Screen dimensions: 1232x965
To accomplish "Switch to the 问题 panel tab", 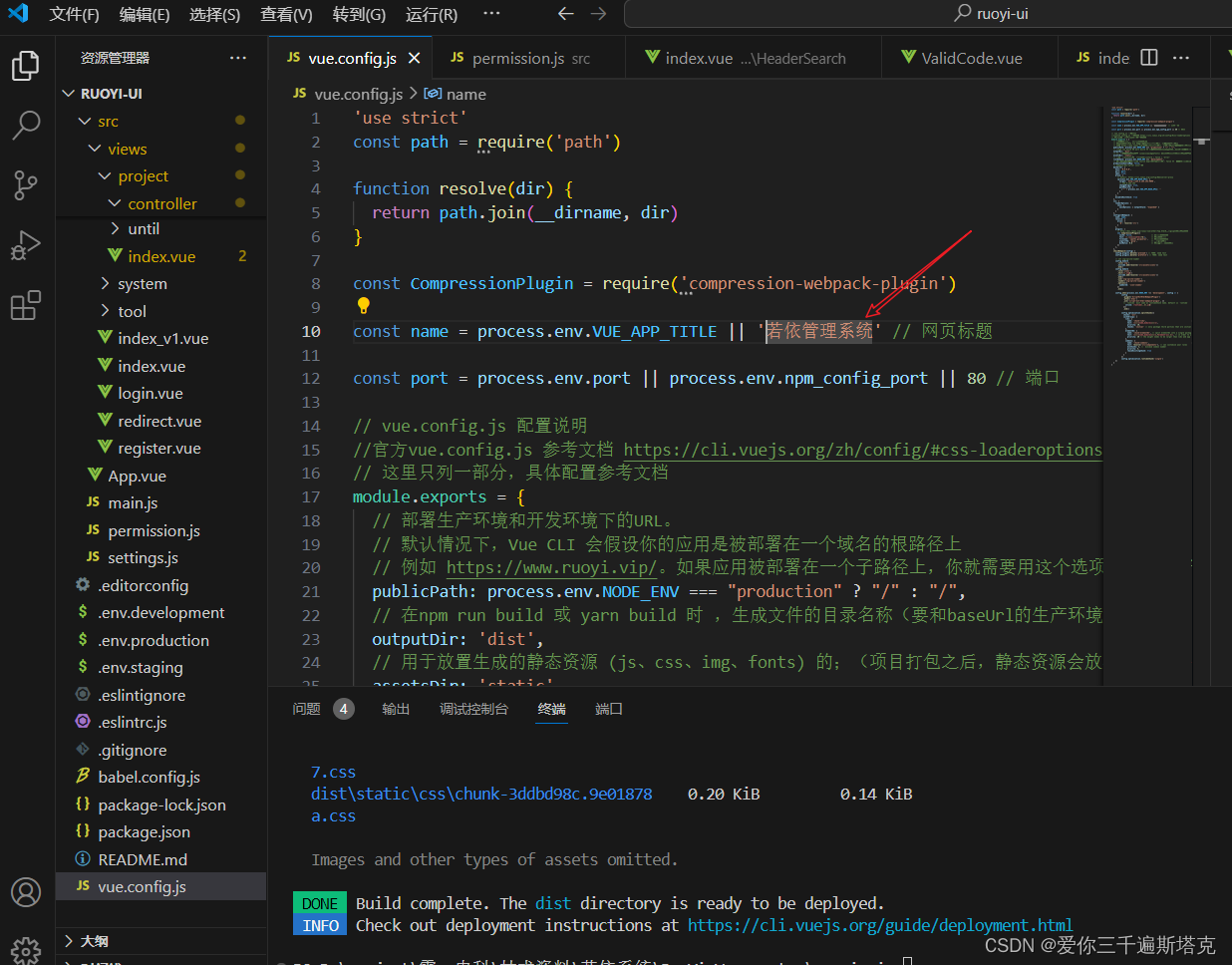I will [x=307, y=709].
